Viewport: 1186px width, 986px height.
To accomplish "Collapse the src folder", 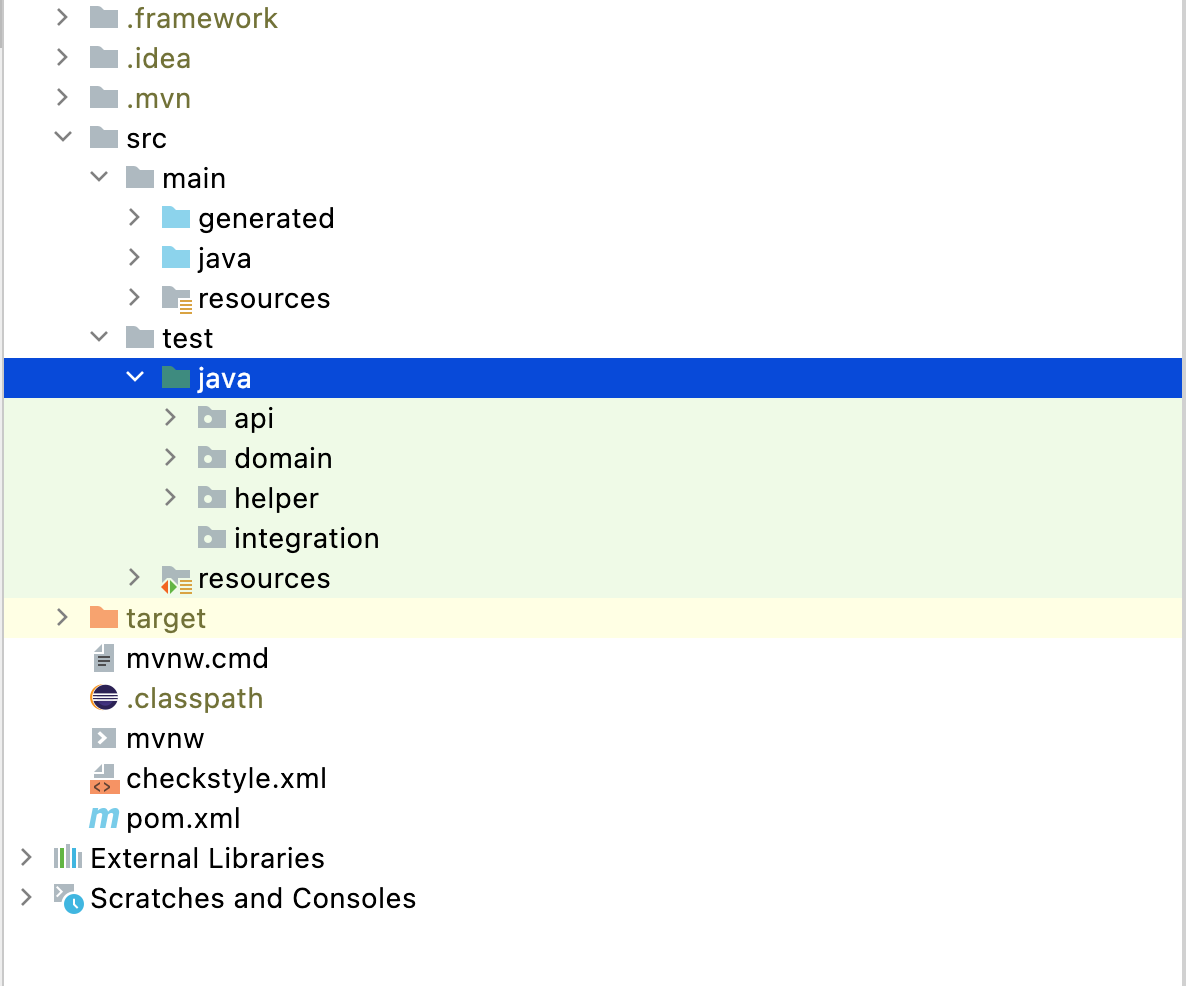I will [62, 137].
